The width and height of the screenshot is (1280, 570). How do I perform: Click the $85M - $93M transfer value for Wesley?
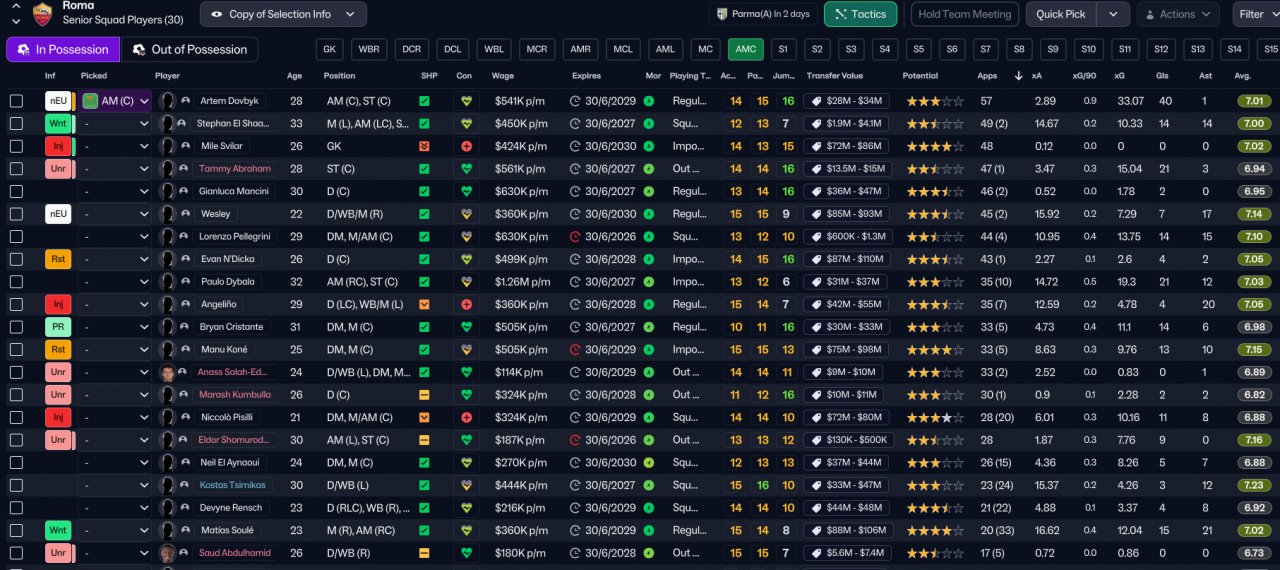pos(845,214)
